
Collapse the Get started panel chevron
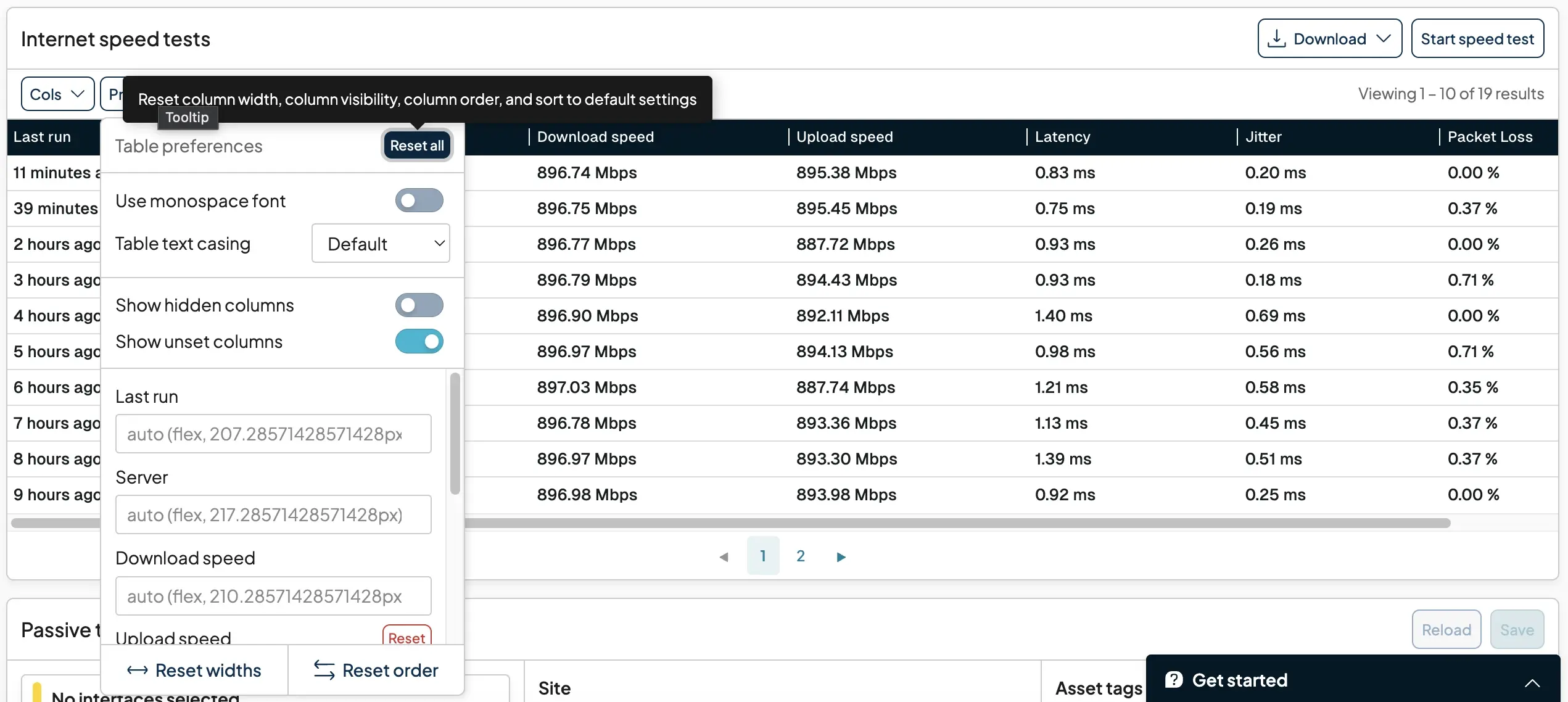pos(1532,683)
